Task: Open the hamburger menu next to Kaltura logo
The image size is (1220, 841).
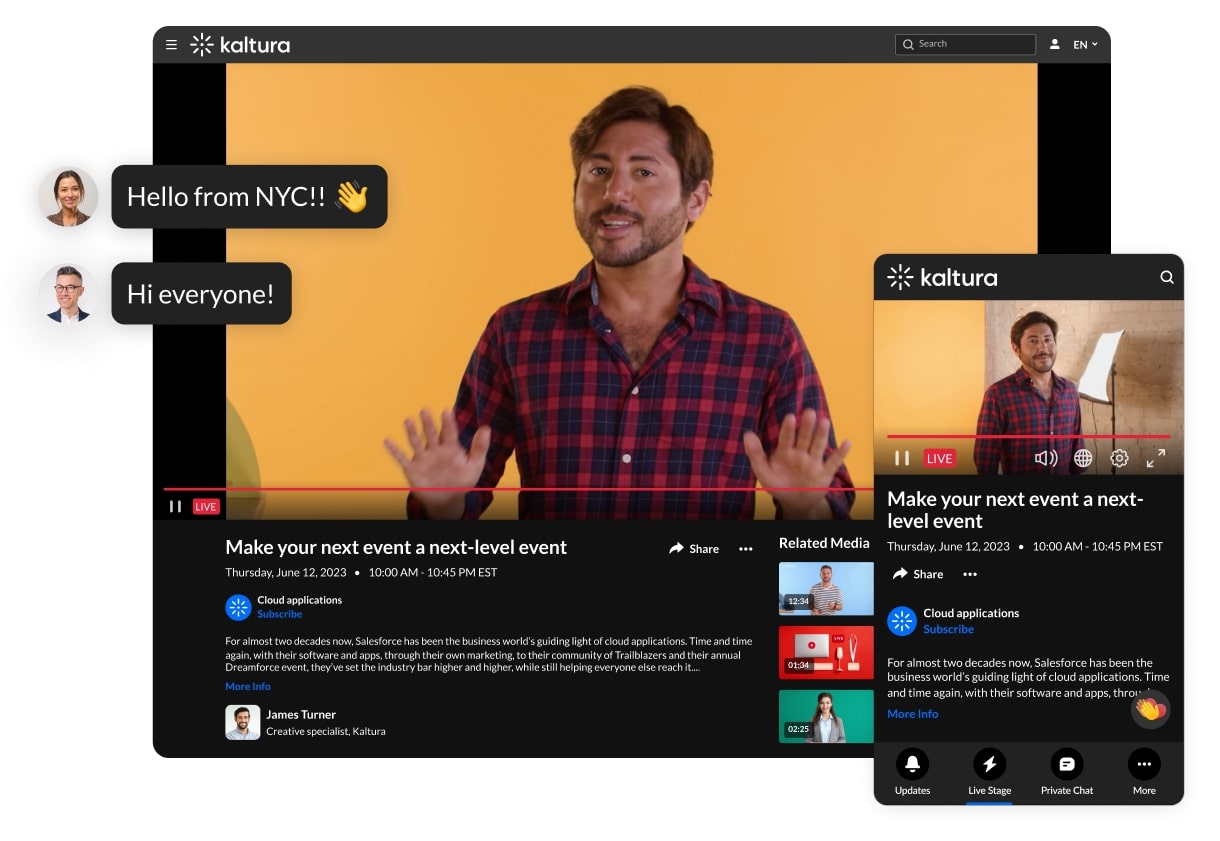Action: (171, 44)
